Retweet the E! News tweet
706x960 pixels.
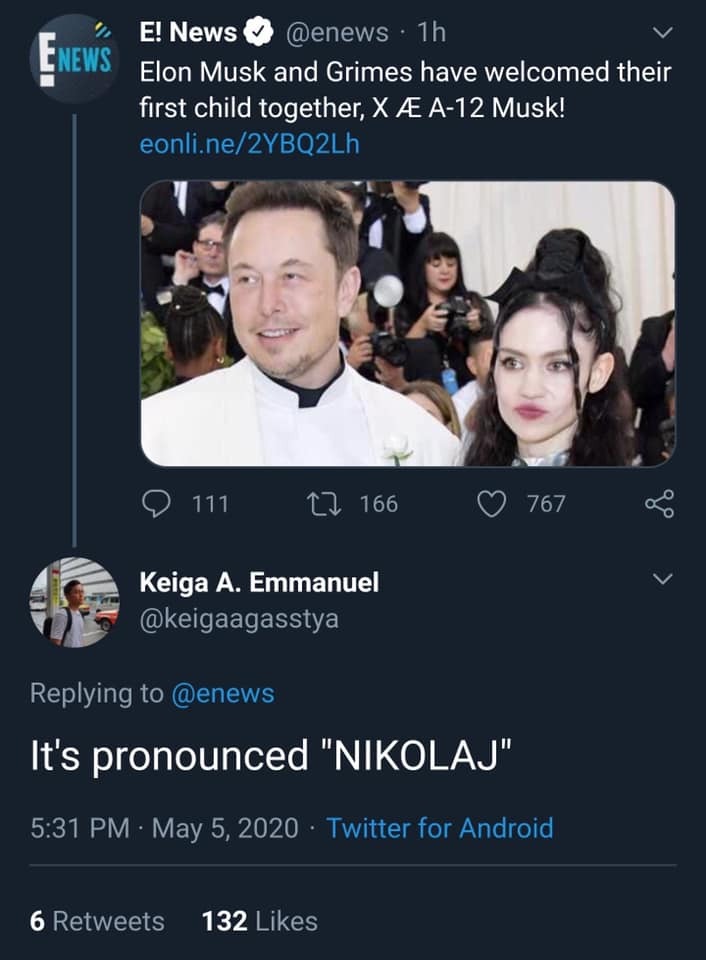[335, 503]
